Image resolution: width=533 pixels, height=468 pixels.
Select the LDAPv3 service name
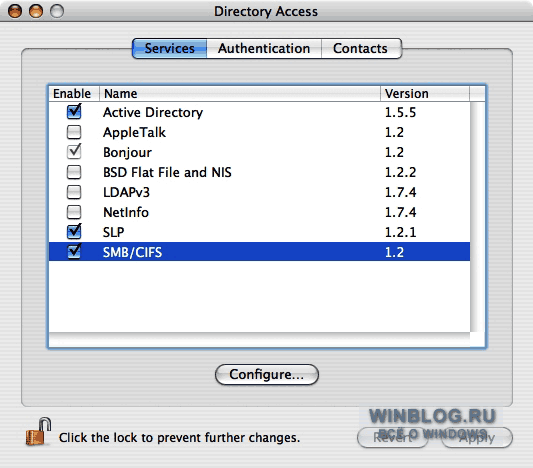click(126, 192)
